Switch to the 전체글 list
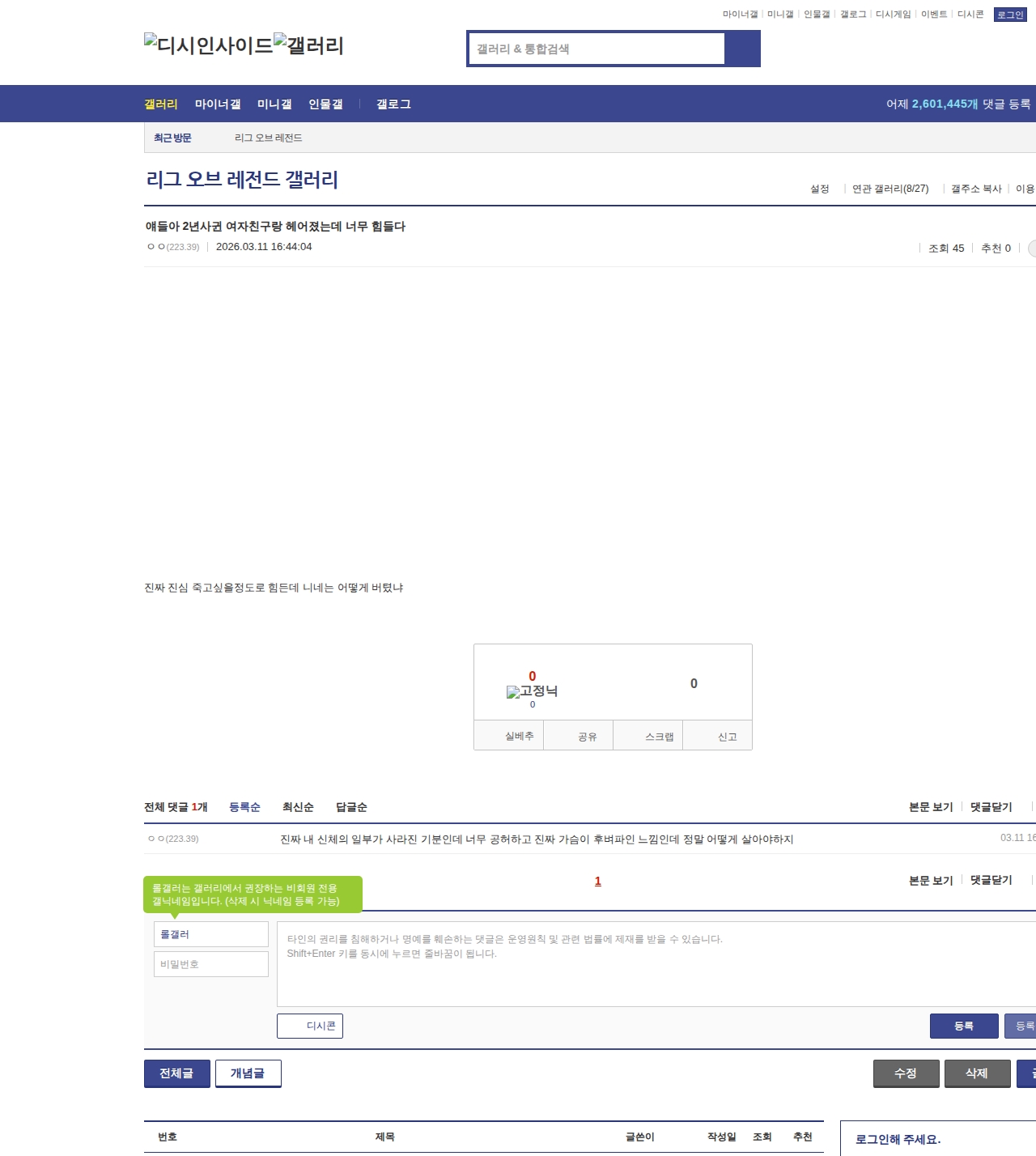1036x1156 pixels. (177, 1073)
